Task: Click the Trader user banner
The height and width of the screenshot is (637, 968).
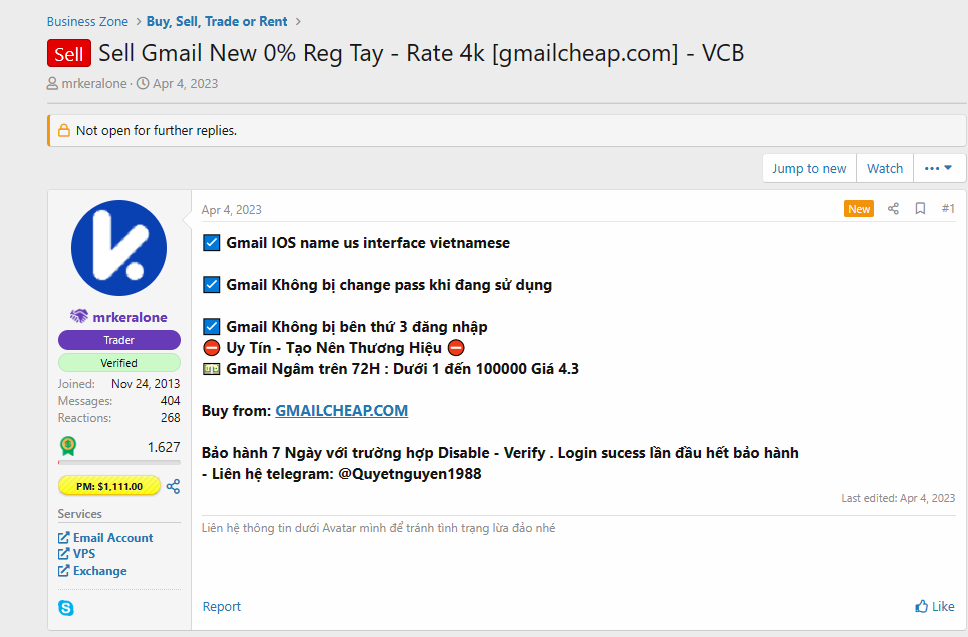Action: (x=119, y=340)
